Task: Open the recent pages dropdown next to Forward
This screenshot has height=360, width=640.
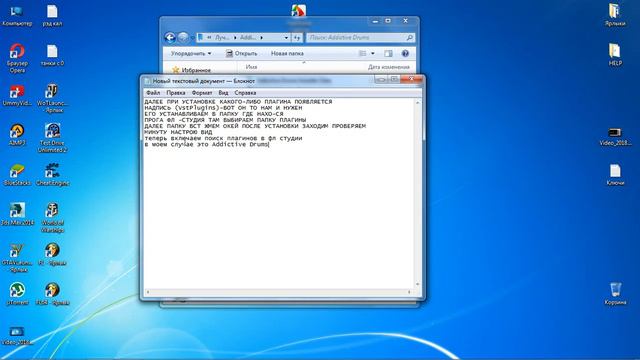Action: coord(192,38)
